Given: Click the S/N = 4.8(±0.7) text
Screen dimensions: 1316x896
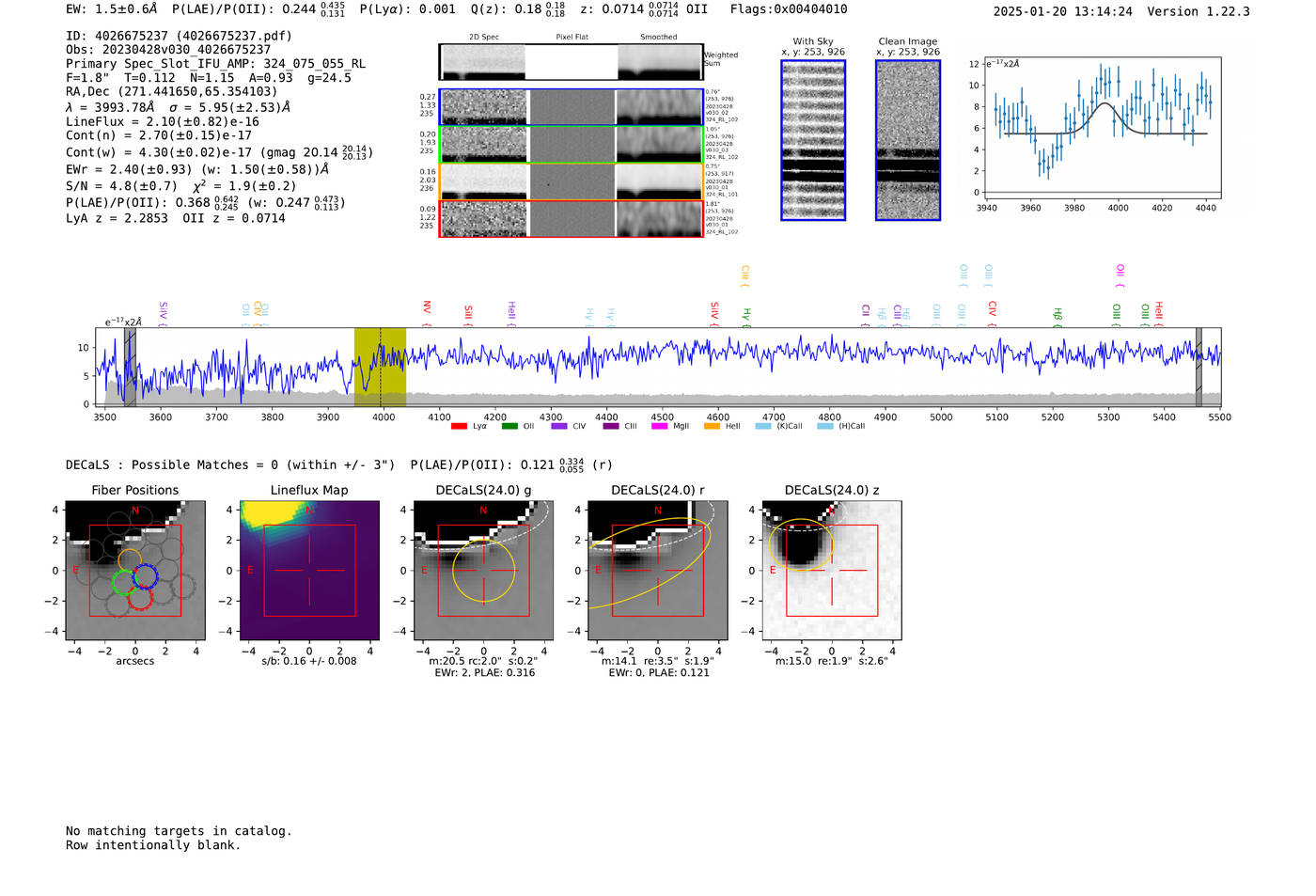Looking at the screenshot, I should pyautogui.click(x=121, y=186).
